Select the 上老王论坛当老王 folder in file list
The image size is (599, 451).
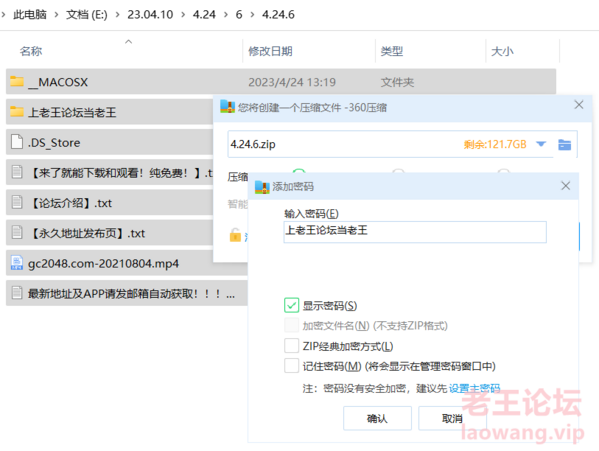point(110,112)
